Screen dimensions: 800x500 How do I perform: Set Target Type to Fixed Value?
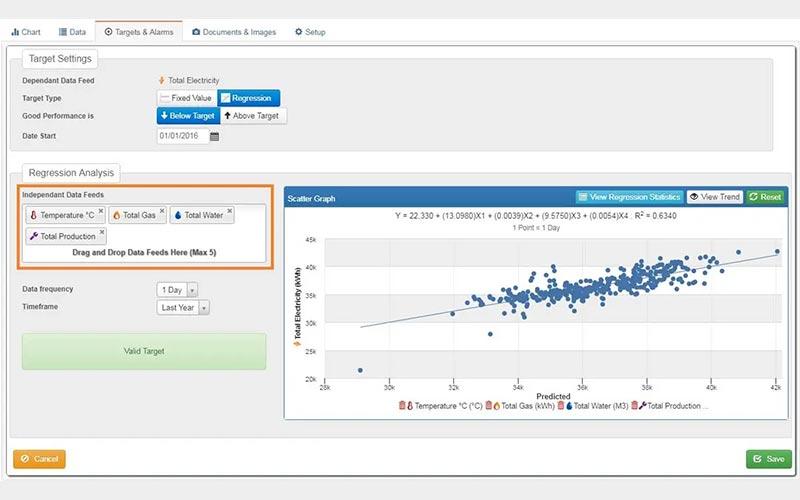pos(187,98)
